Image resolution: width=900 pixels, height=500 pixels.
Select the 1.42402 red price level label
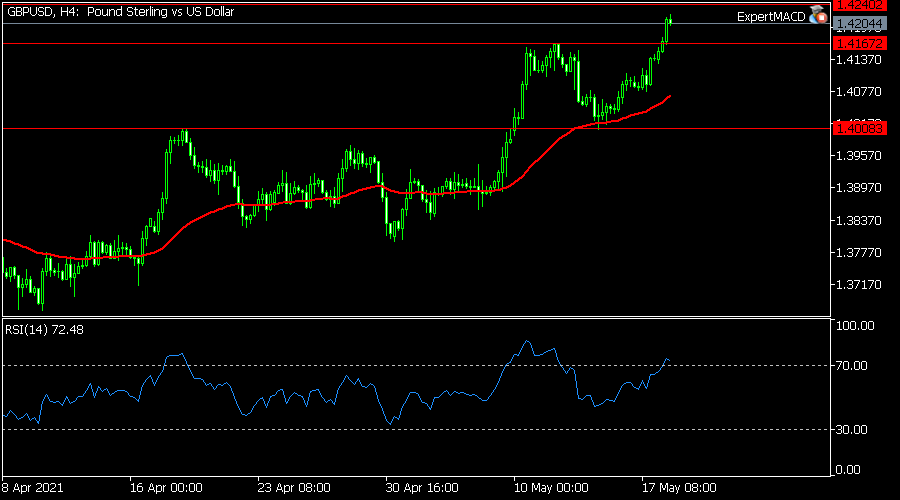(860, 5)
